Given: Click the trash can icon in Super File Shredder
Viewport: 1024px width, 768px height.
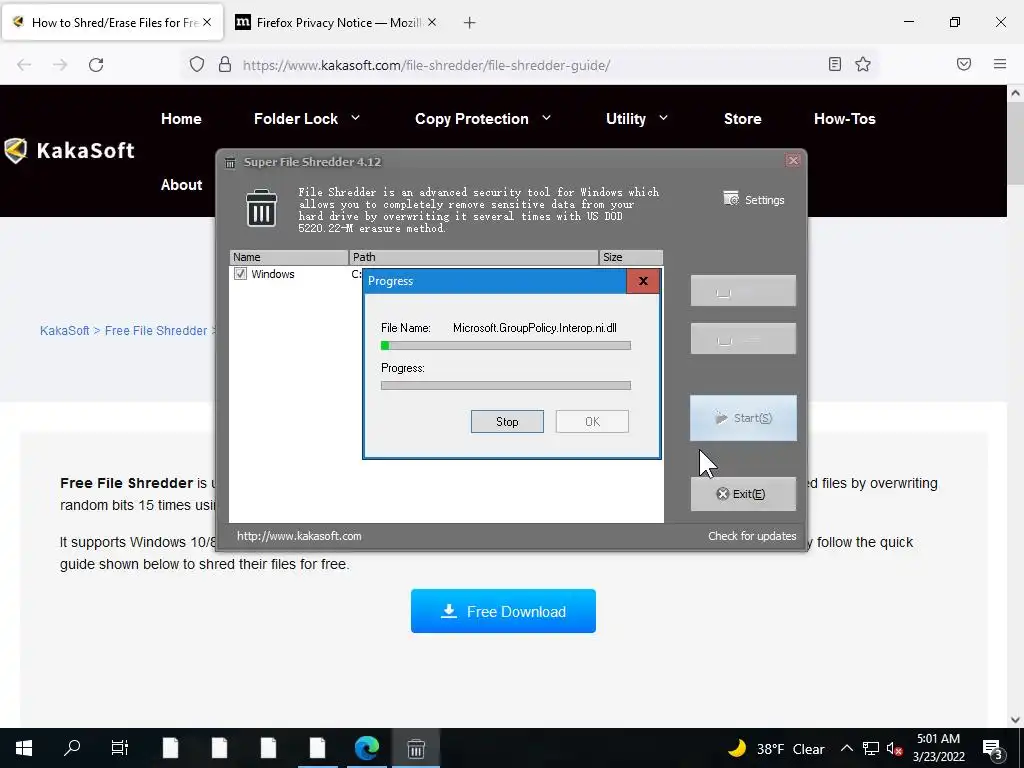Looking at the screenshot, I should 261,208.
